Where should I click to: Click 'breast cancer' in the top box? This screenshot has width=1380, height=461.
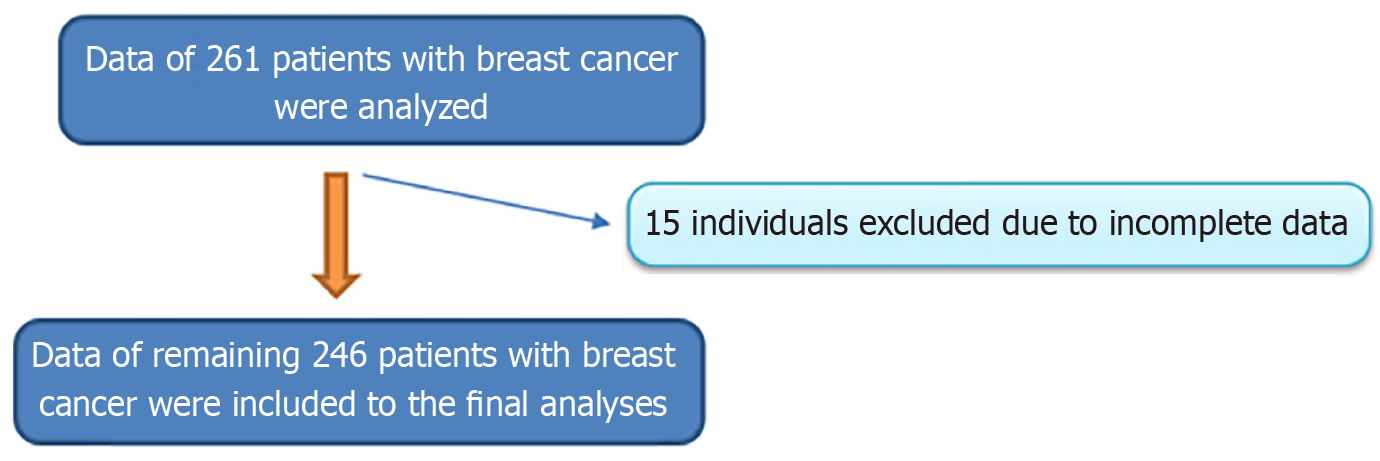click(x=575, y=59)
